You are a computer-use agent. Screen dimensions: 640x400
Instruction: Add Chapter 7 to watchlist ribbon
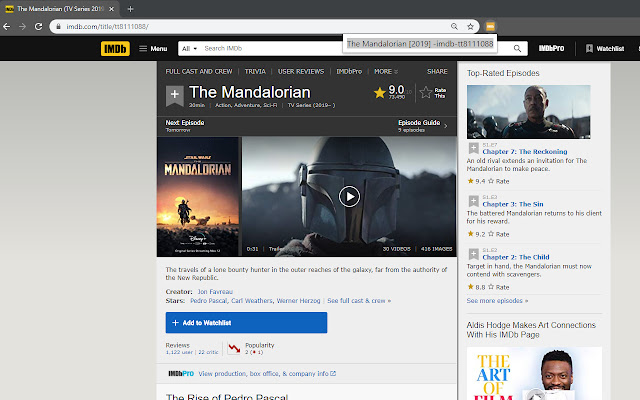tap(473, 148)
